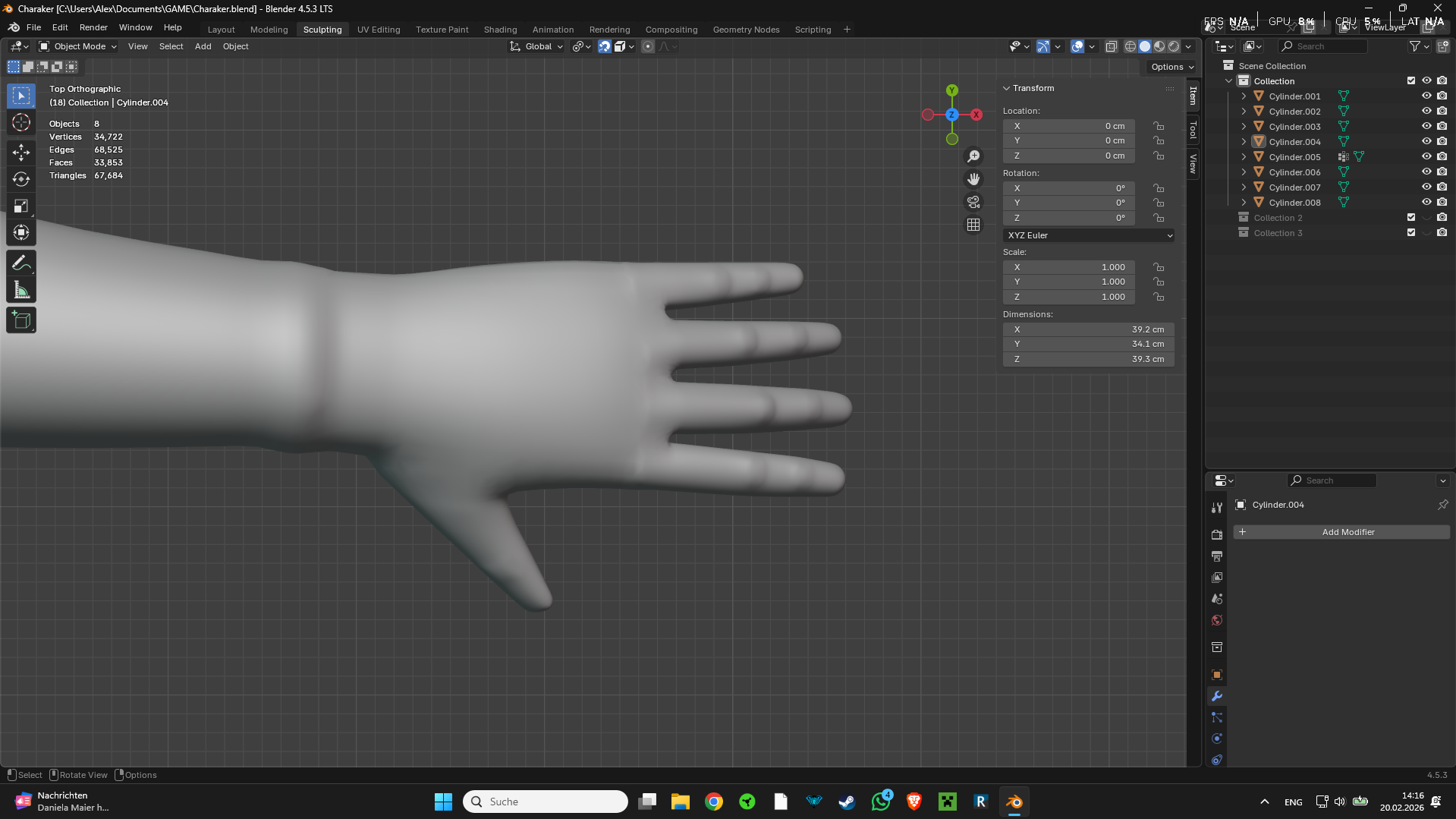Viewport: 1456px width, 819px height.
Task: Click the pan view hand icon
Action: (973, 179)
